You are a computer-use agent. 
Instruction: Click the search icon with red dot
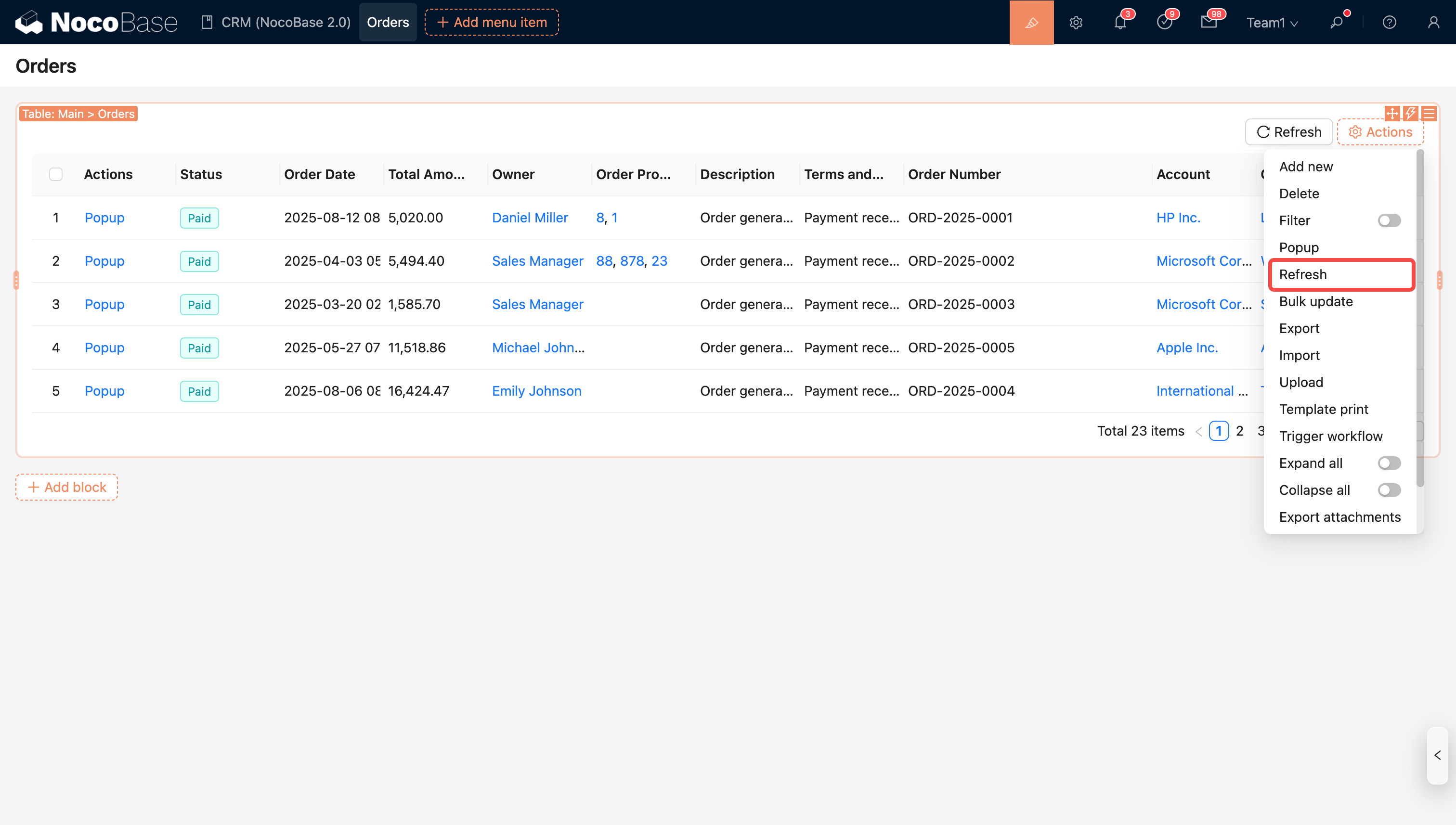(x=1337, y=22)
